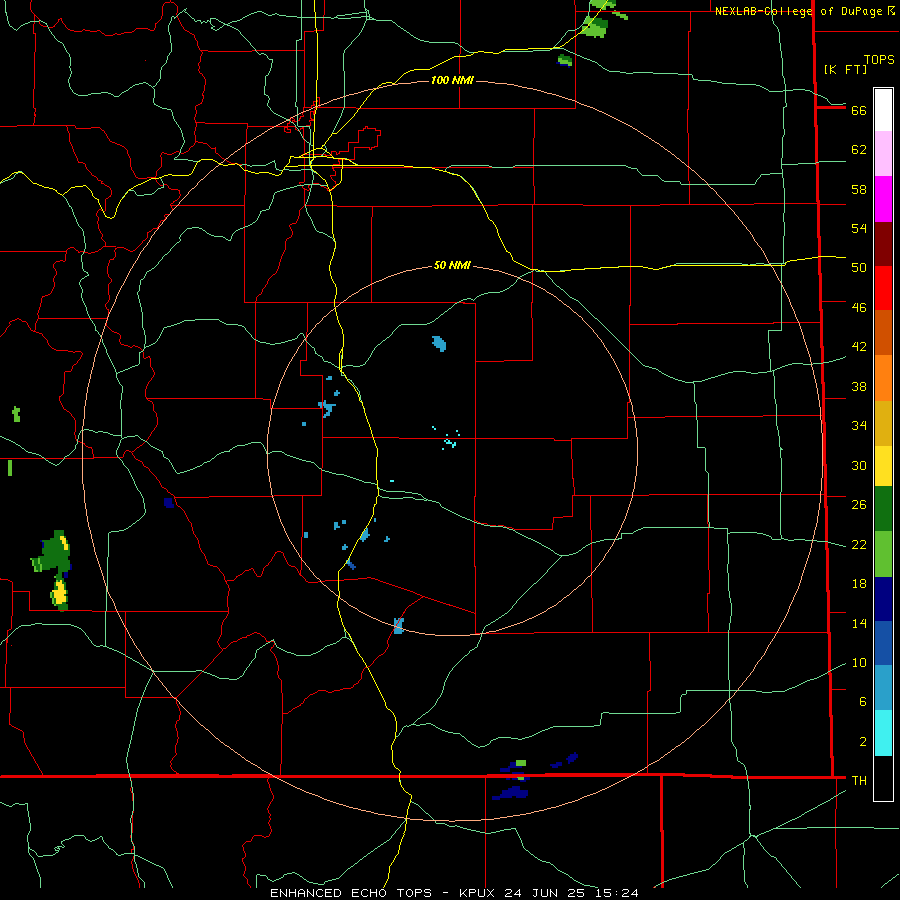
Task: Click the "2" scale value
Action: tap(863, 742)
